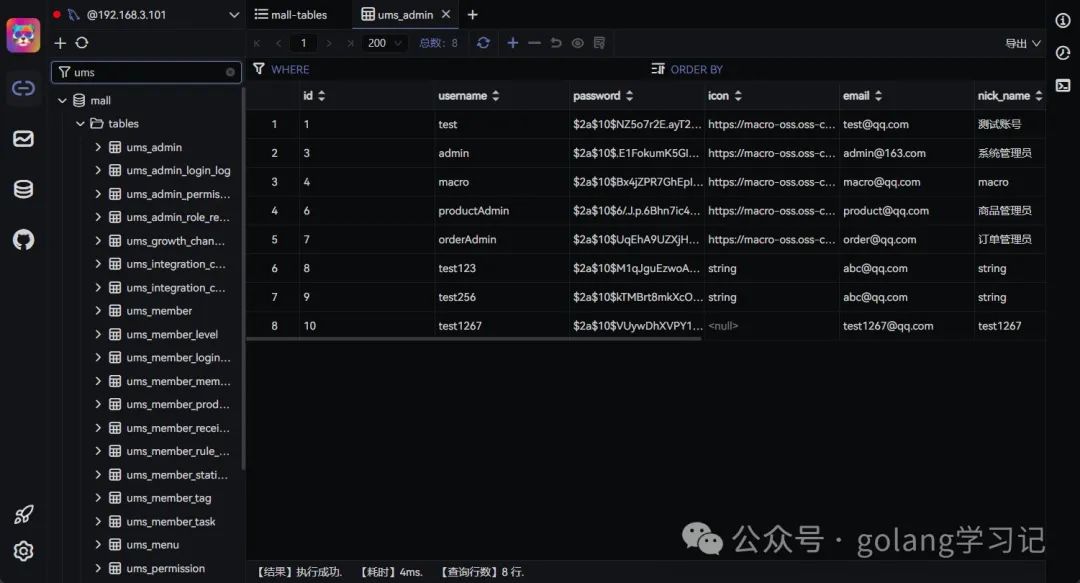
Task: Click the ORDER BY sort icon
Action: click(658, 69)
